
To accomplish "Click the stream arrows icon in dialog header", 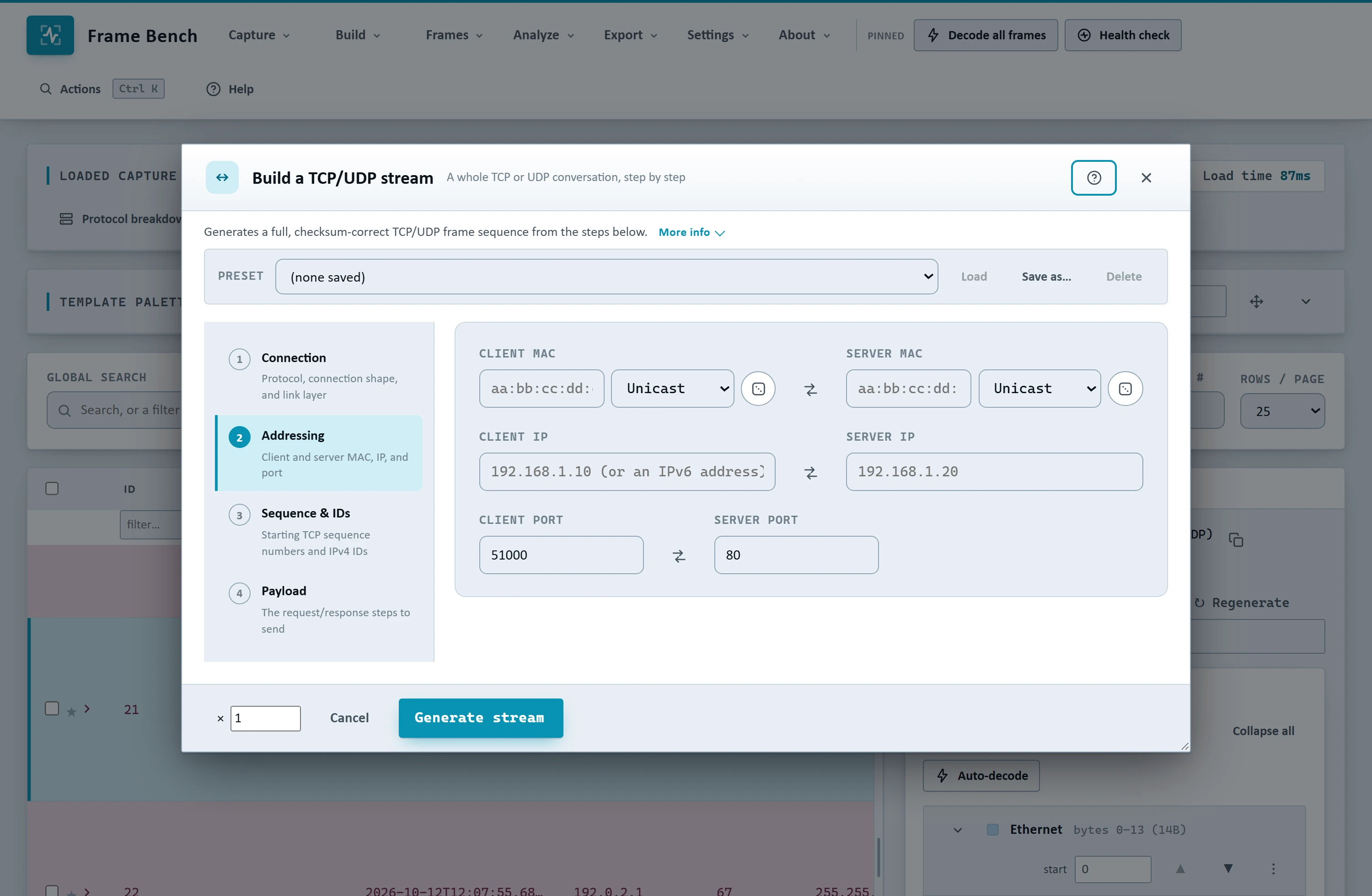I will pos(222,177).
